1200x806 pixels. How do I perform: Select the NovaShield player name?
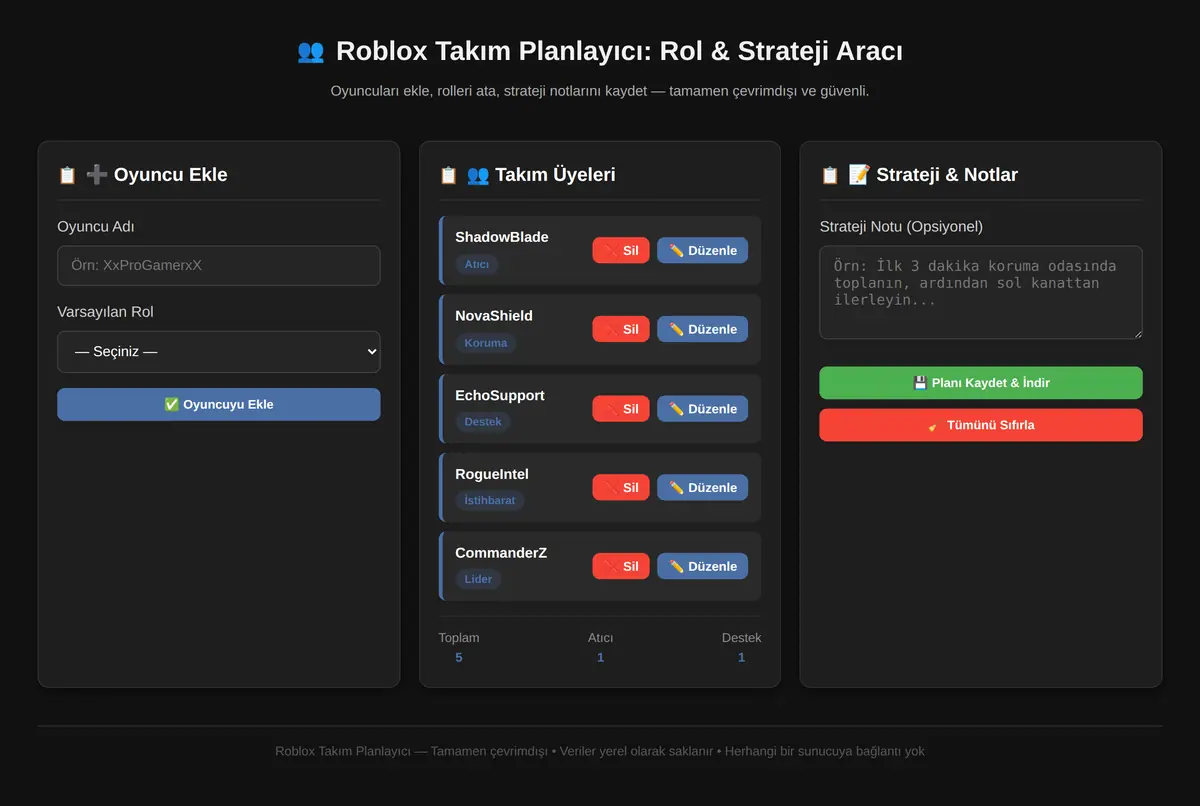pos(494,316)
